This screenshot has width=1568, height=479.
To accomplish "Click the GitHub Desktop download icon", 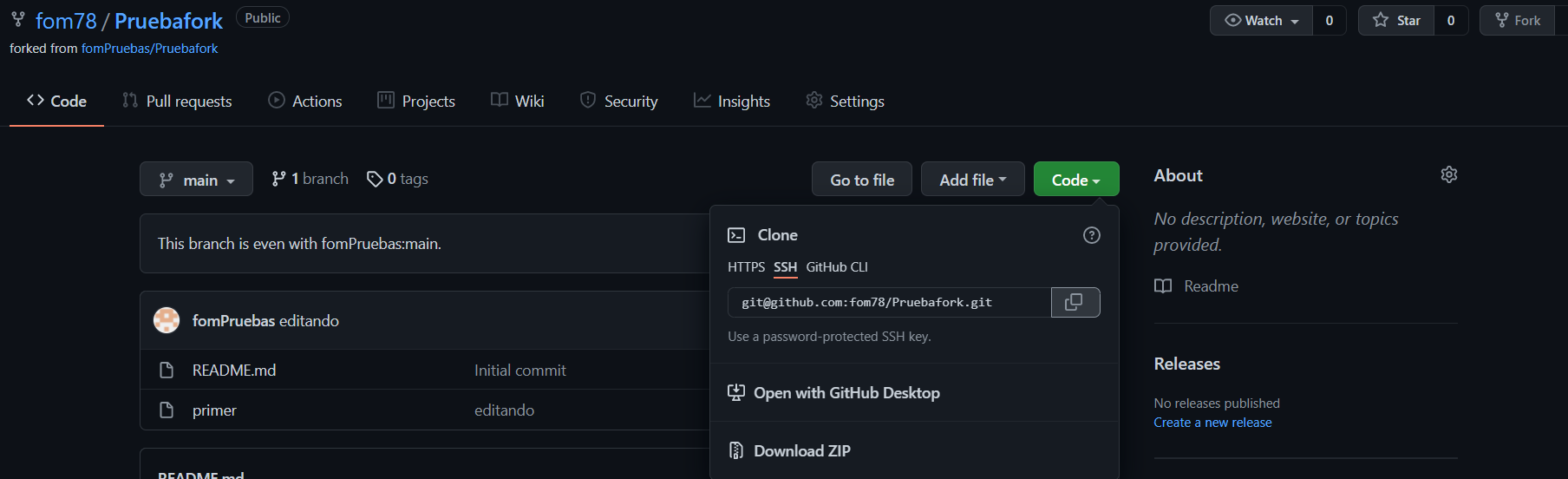I will tap(736, 393).
